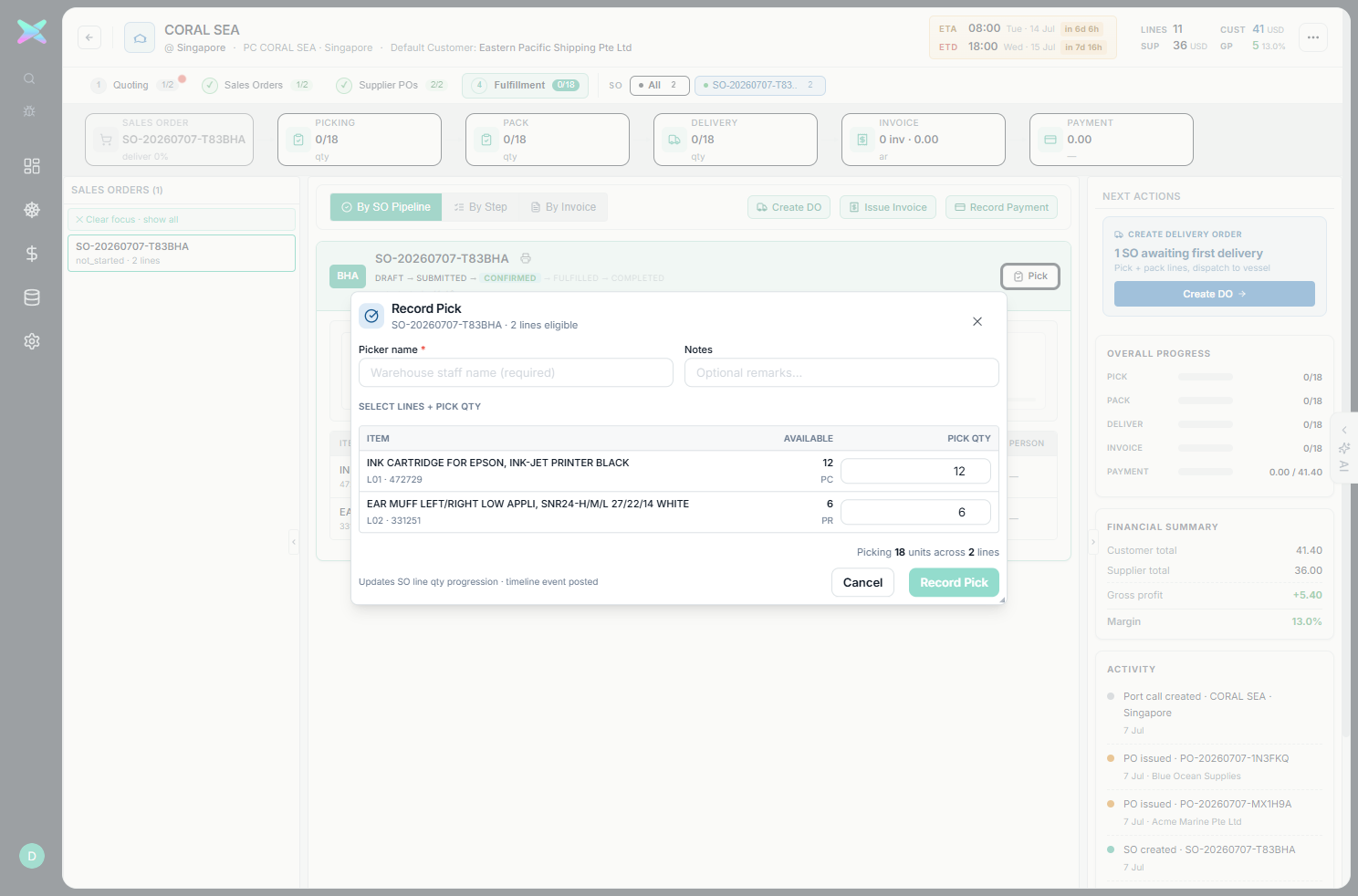Screen dimensions: 1358x896
Task: Click the print icon next to SO-20260707-T83BHA
Action: coord(526,258)
